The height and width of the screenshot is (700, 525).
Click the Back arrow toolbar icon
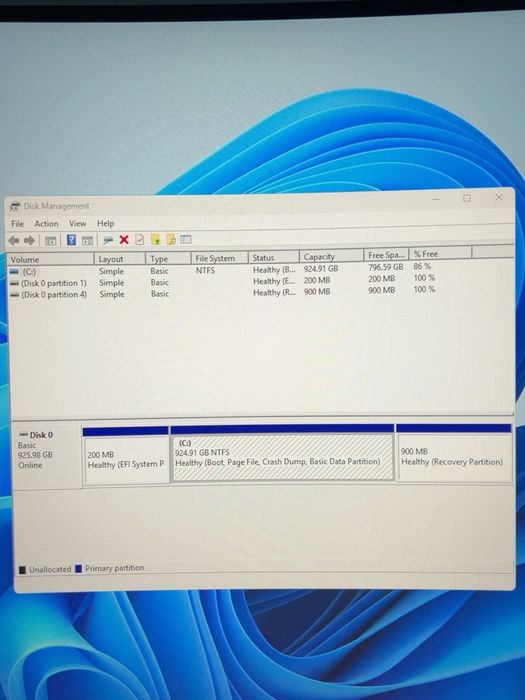tap(14, 241)
